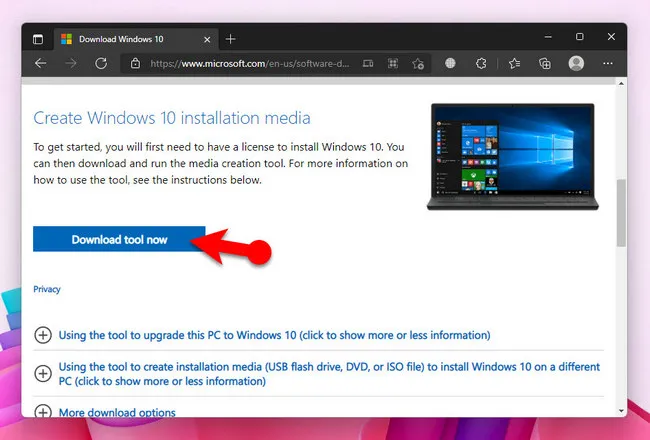
Task: Click the 'Create Windows 10 installation media' heading
Action: (x=172, y=118)
